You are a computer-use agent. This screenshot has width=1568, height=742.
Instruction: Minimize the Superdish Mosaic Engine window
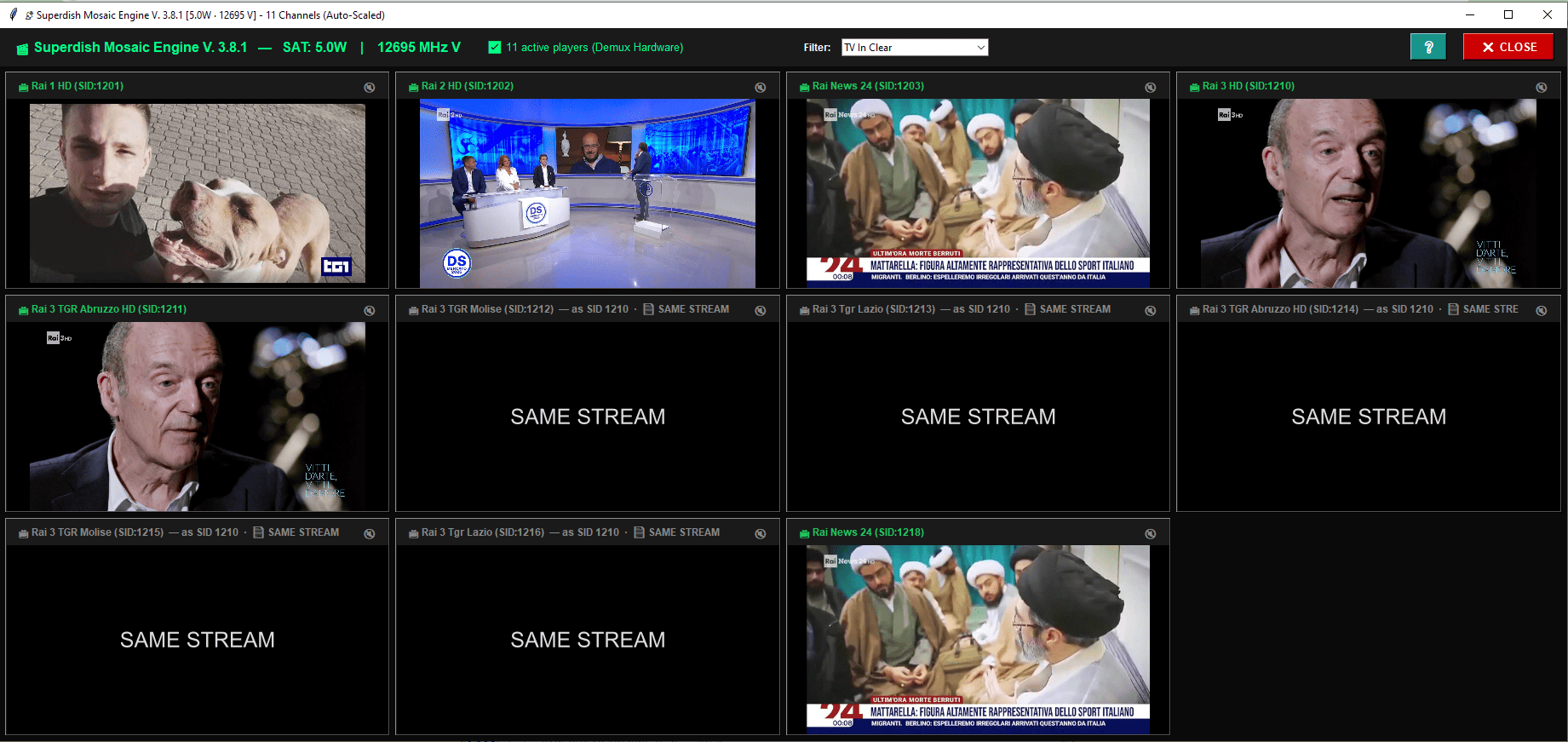pyautogui.click(x=1470, y=14)
